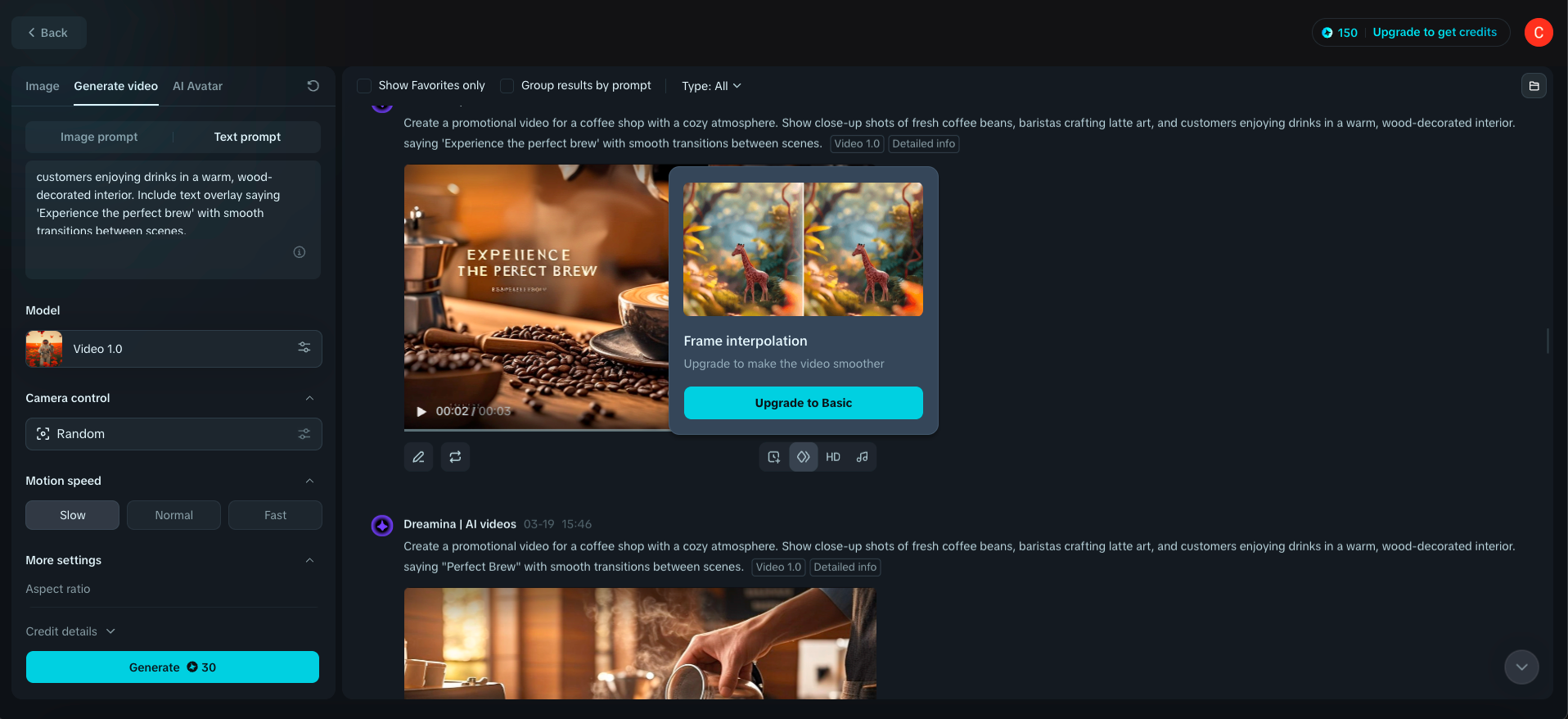Click the Video 1.0 tag on 'Experience the perfect brew' prompt
The width and height of the screenshot is (1568, 719).
tap(857, 144)
